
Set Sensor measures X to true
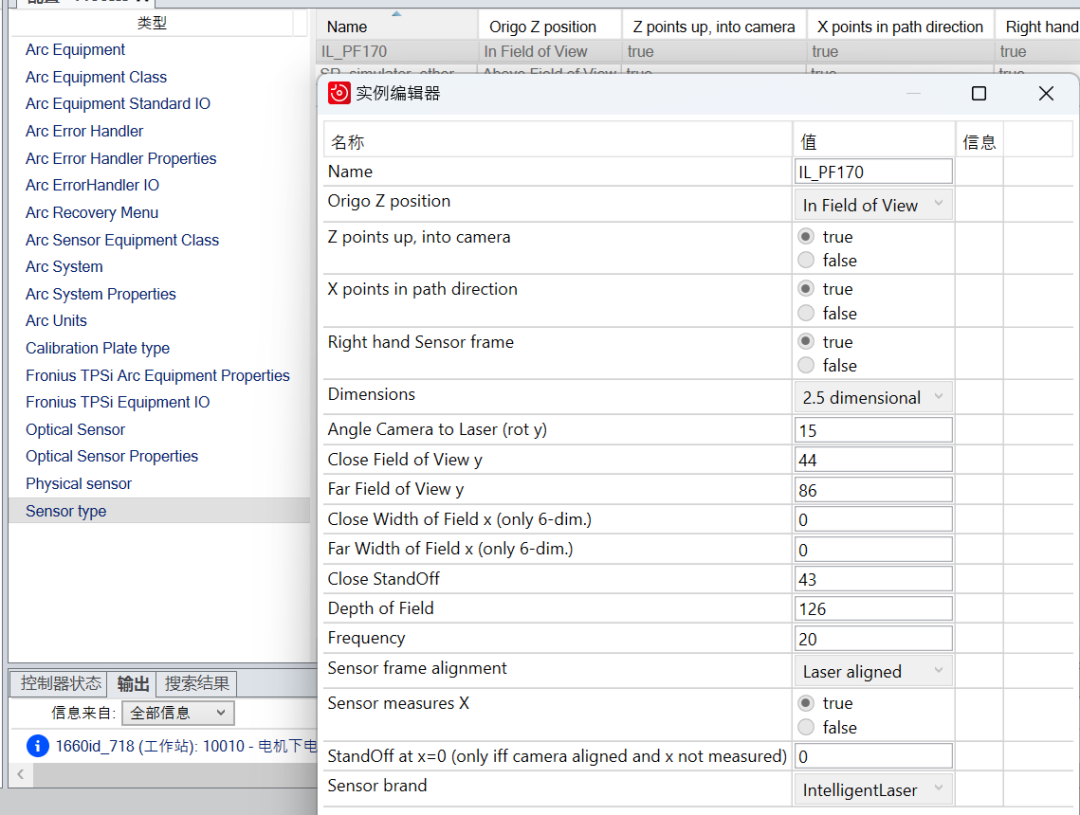click(x=805, y=703)
